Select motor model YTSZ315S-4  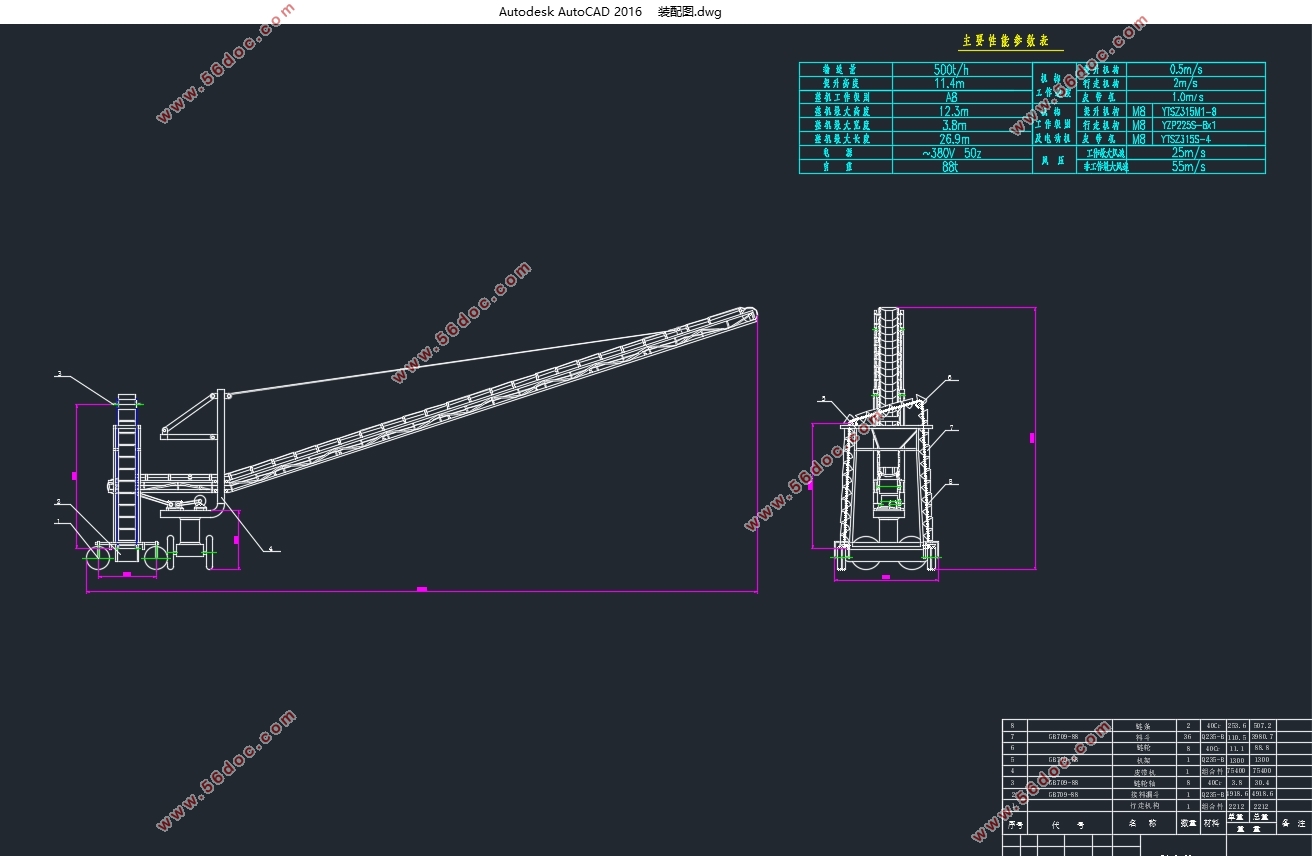tap(1184, 139)
